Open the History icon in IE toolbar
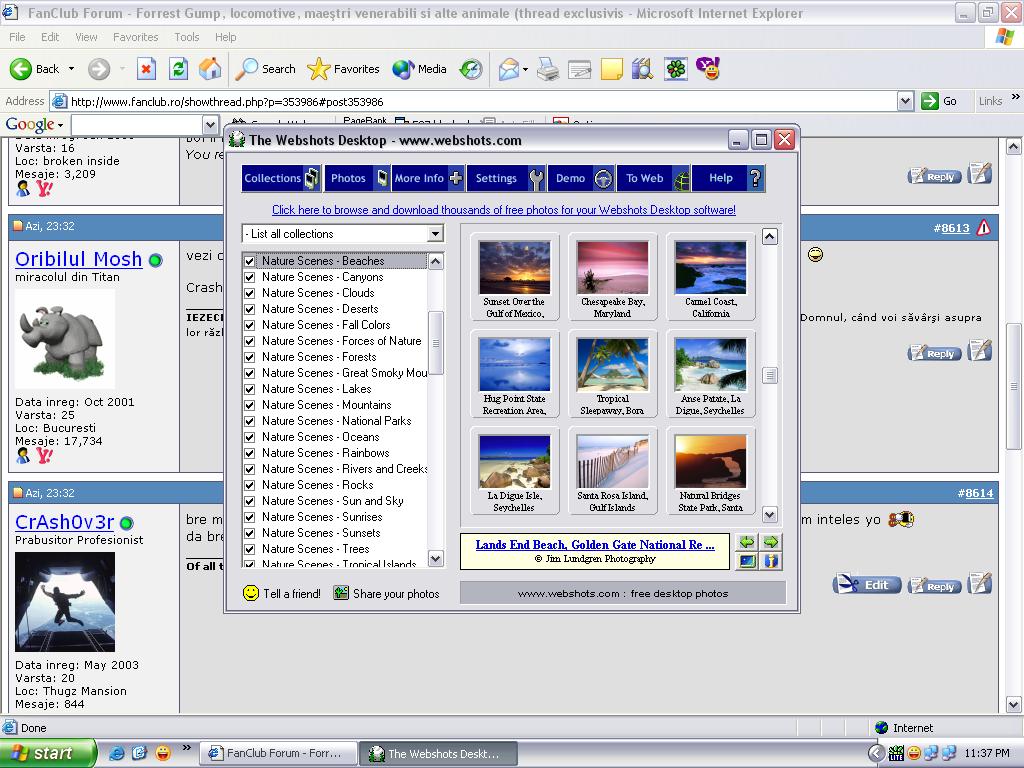The width and height of the screenshot is (1024, 768). point(471,69)
